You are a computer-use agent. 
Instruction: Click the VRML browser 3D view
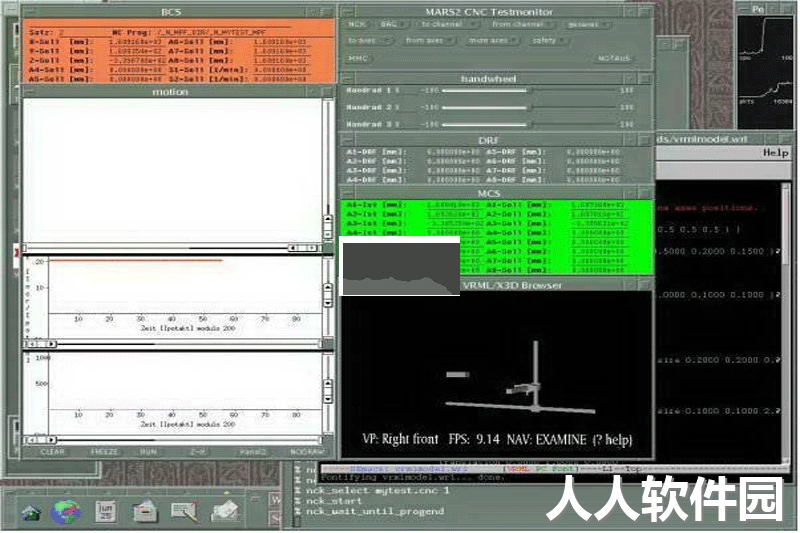click(497, 375)
